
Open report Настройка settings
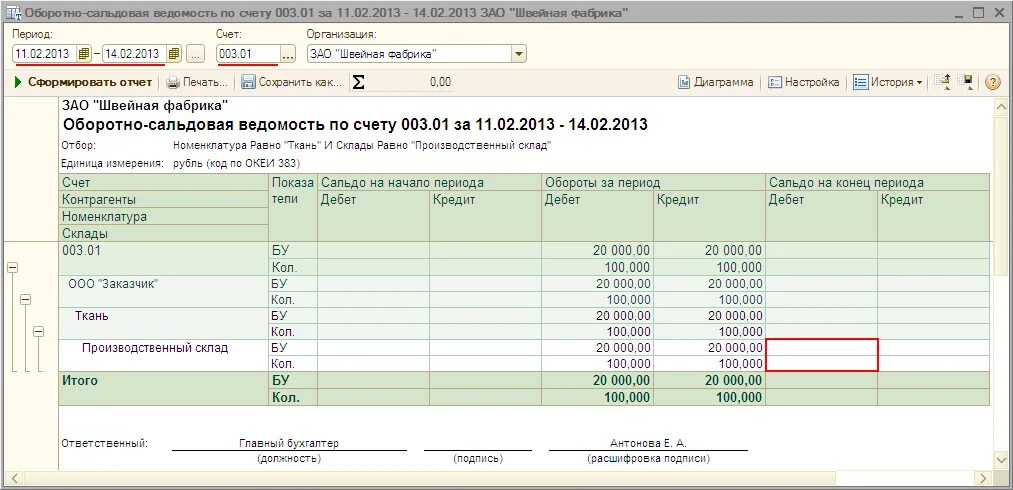tap(804, 83)
